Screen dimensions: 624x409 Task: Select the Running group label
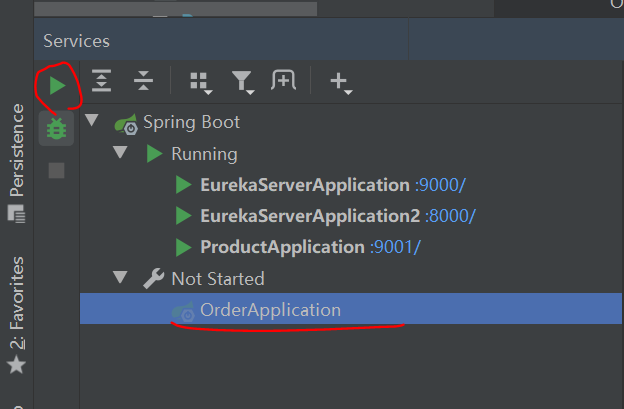click(x=204, y=154)
